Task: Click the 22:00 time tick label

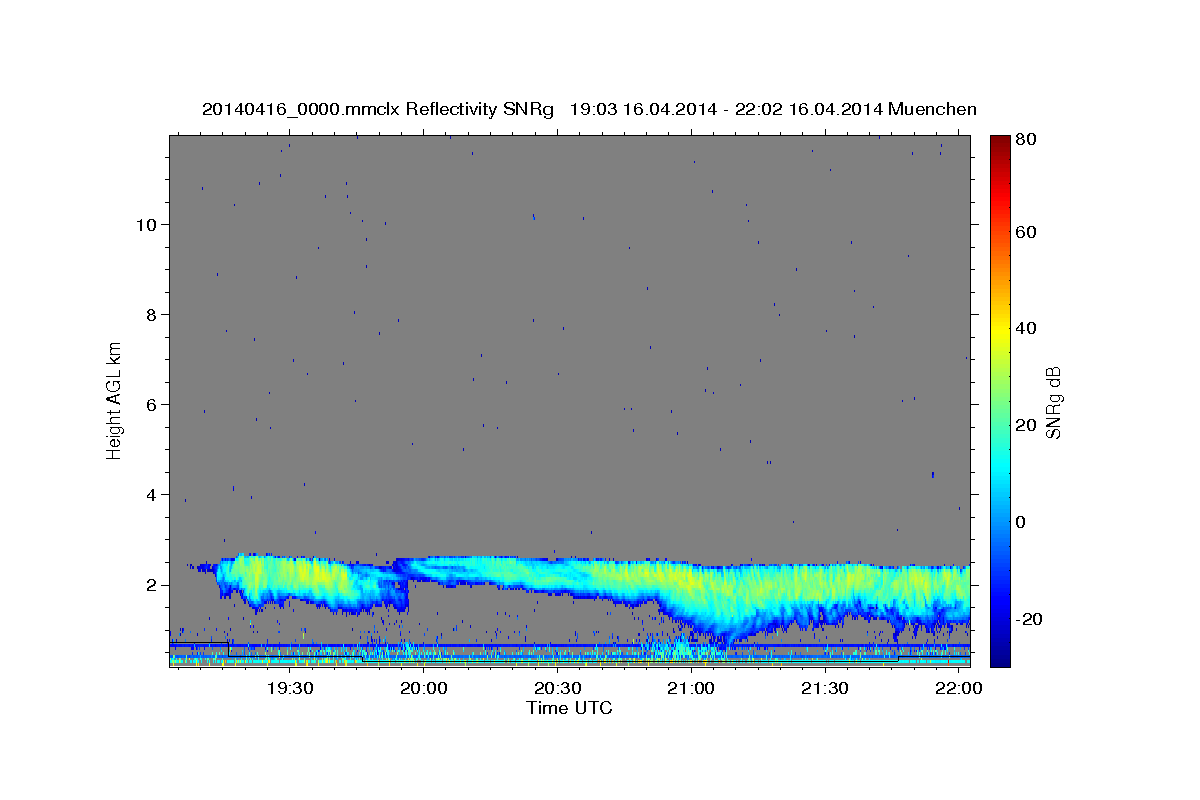Action: [x=959, y=689]
